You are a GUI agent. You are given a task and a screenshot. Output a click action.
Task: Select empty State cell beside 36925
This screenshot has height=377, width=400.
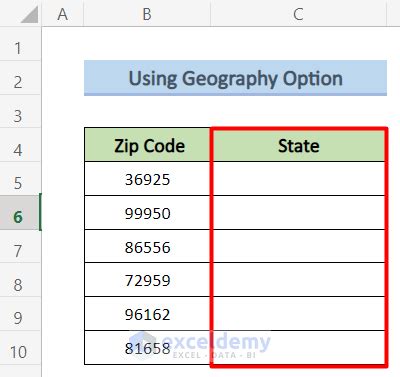click(x=299, y=179)
